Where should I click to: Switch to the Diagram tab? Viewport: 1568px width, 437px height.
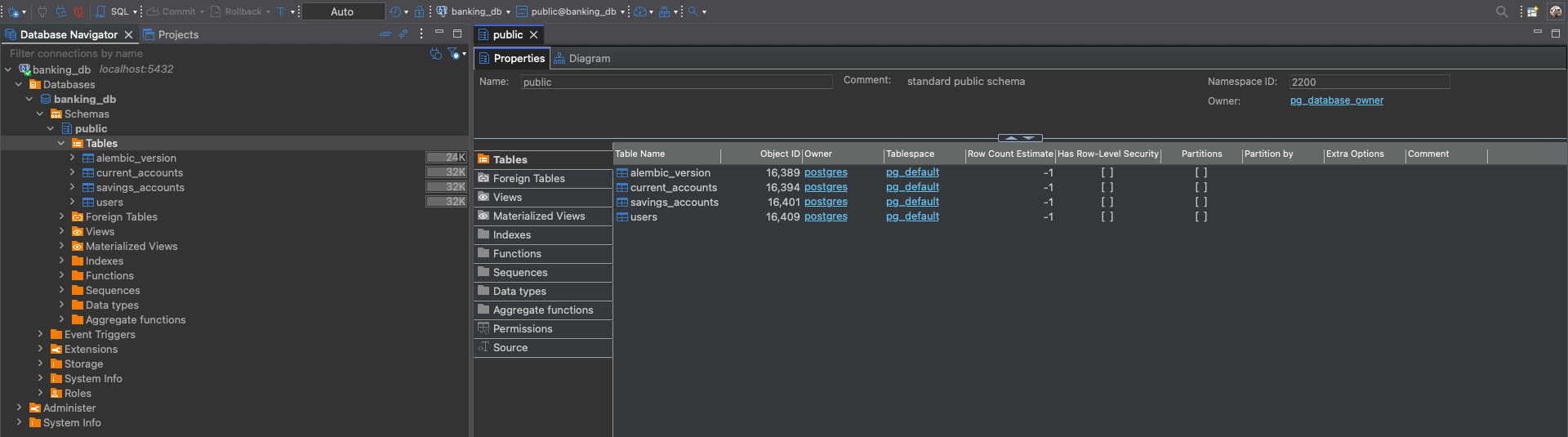click(x=582, y=58)
